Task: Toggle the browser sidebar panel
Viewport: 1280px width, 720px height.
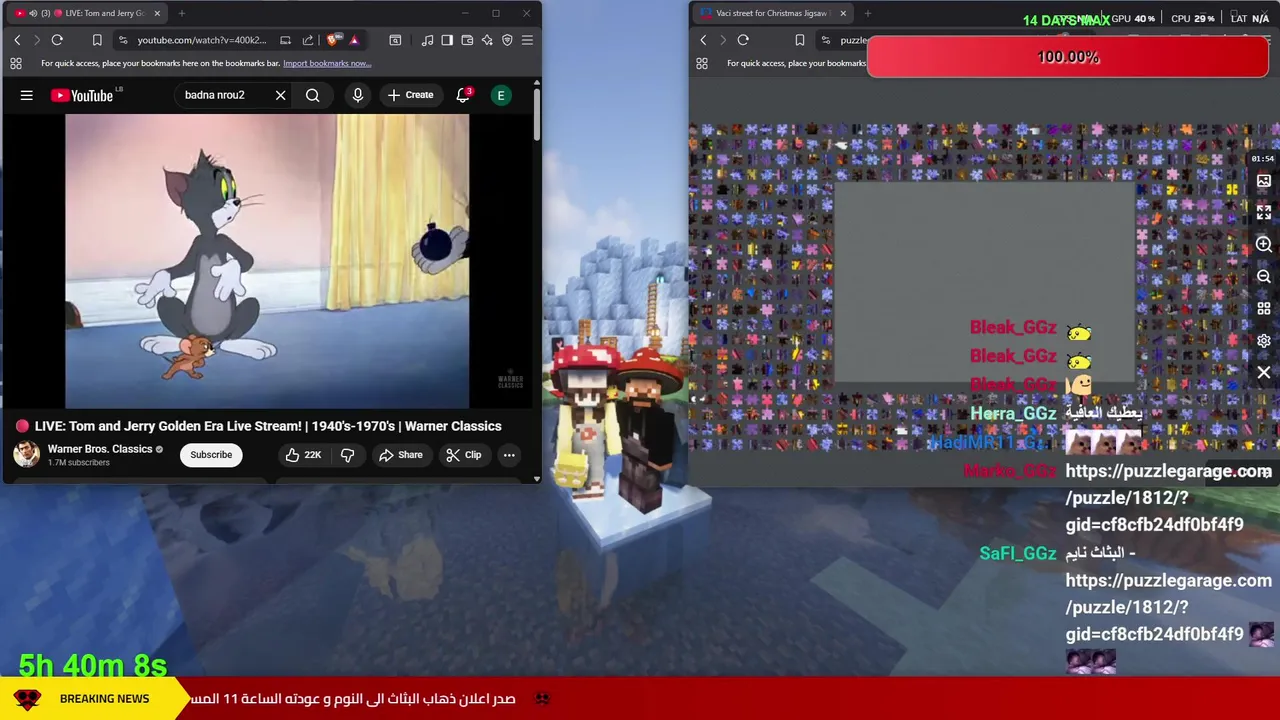Action: pyautogui.click(x=447, y=40)
